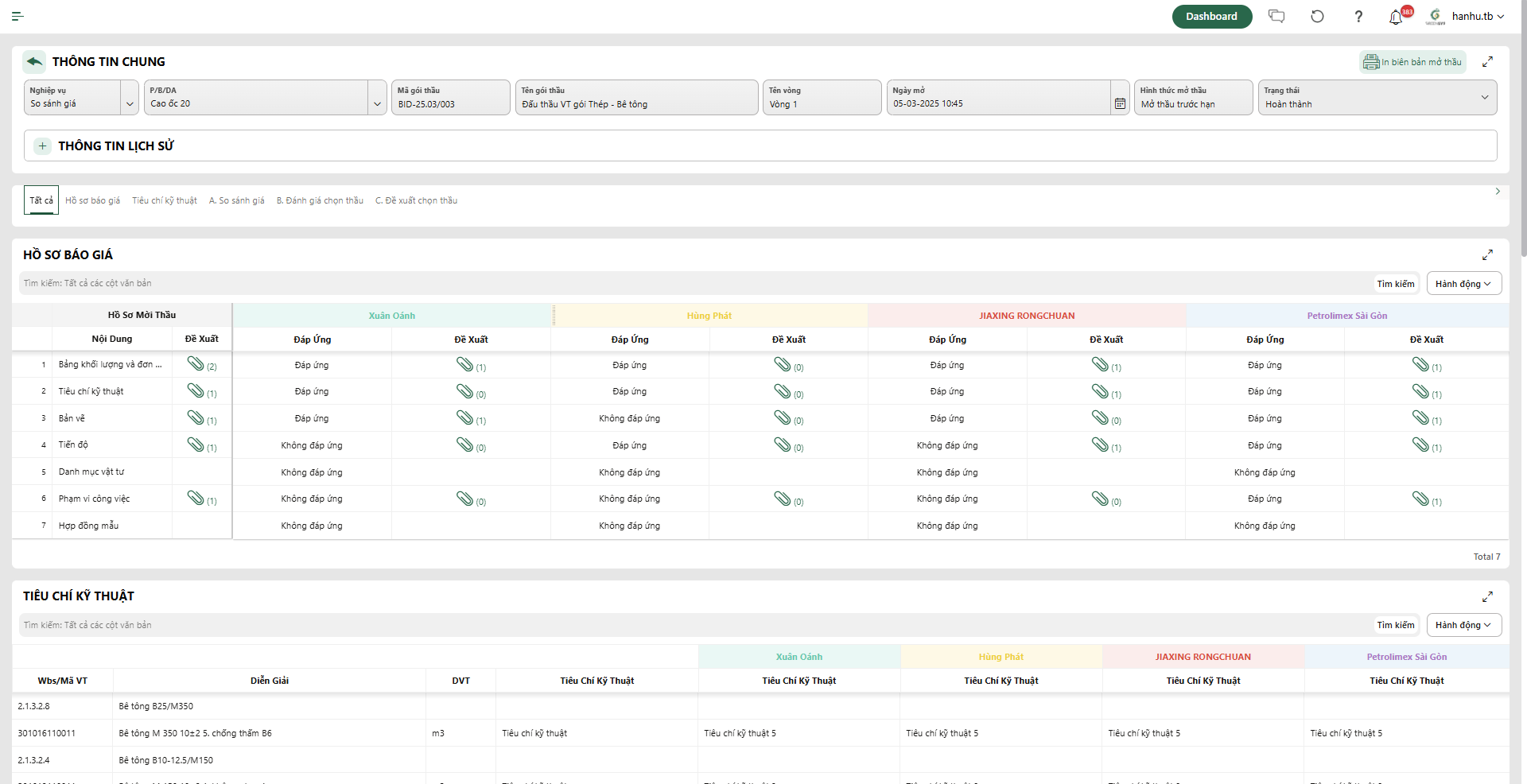
Task: Click Wbs/Mã VT cell 301016110011
Action: (63, 733)
